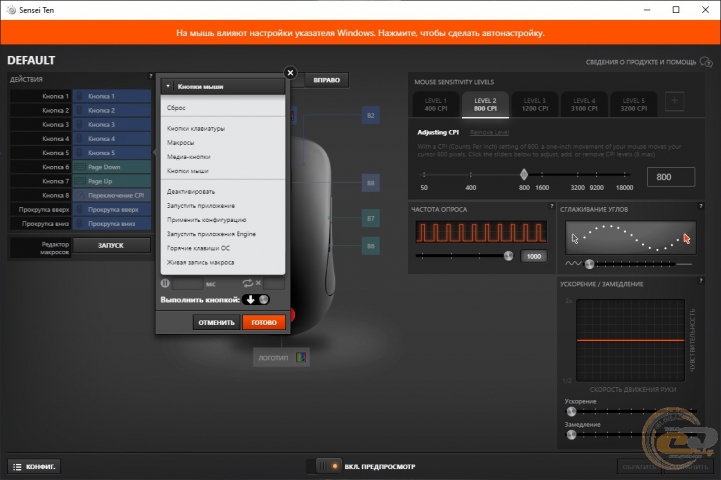Image resolution: width=721 pixels, height=480 pixels.
Task: Click the Ускорение slider knob
Action: tap(571, 411)
